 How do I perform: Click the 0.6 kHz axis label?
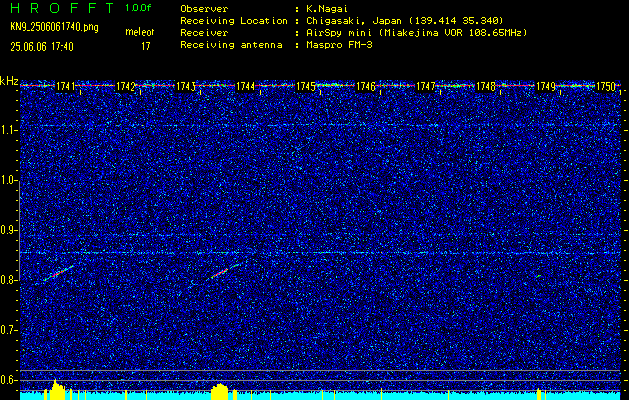(8, 380)
